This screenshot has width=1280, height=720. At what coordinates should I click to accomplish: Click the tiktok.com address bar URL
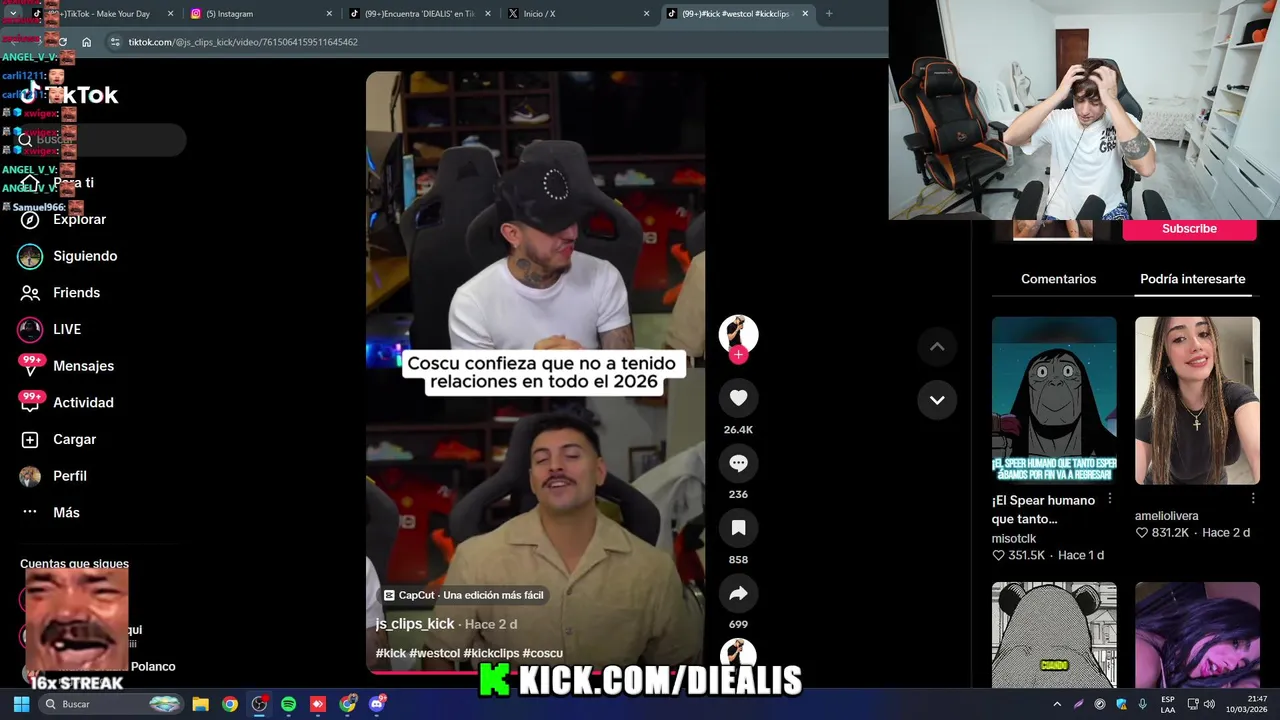pyautogui.click(x=243, y=42)
